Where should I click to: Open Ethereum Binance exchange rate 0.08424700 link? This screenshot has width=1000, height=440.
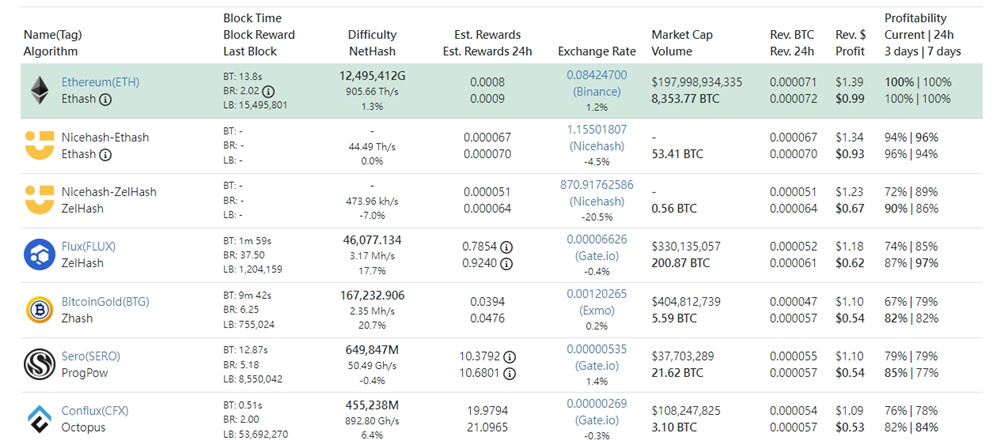pos(597,75)
